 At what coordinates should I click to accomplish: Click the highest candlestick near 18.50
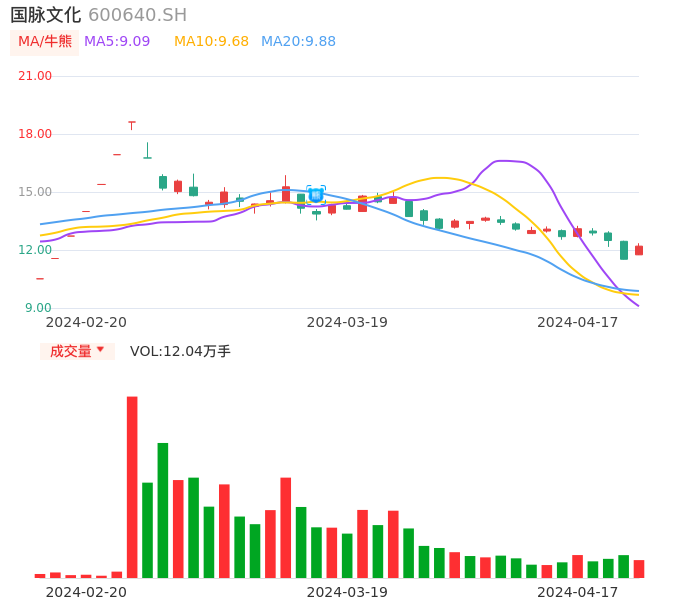(x=132, y=126)
